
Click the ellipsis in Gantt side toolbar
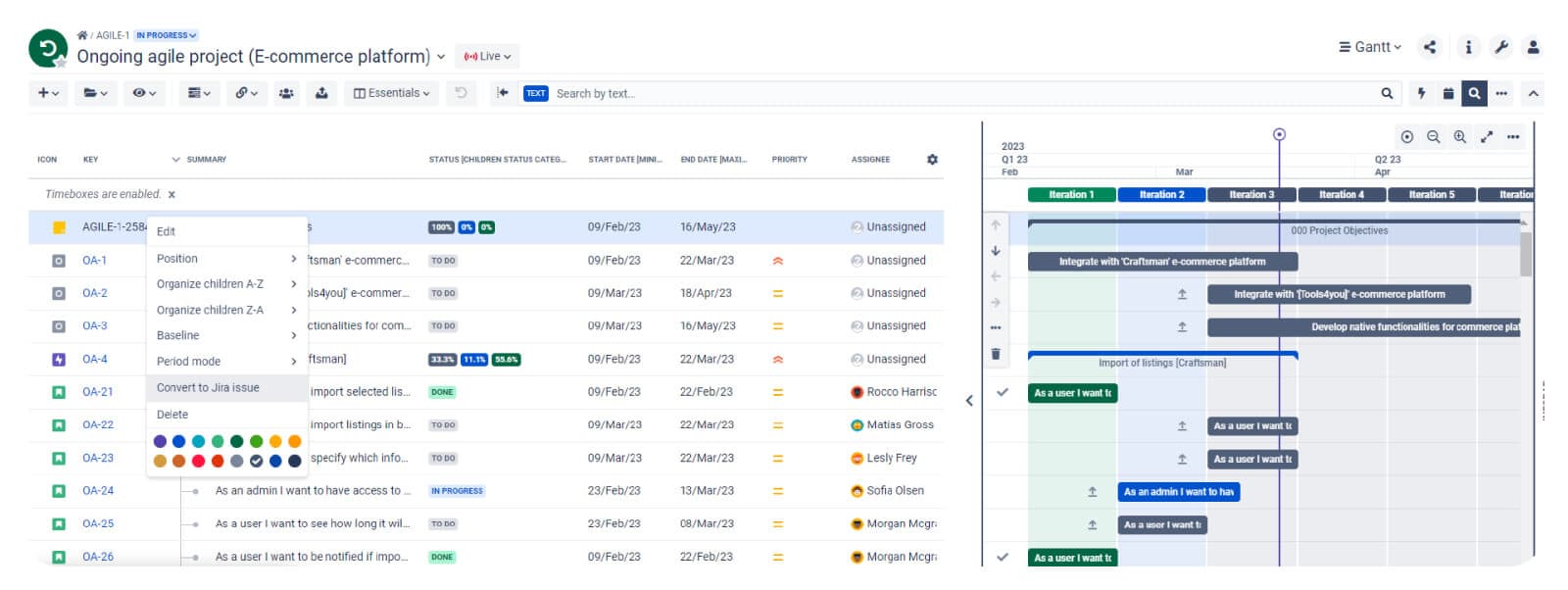pyautogui.click(x=996, y=327)
